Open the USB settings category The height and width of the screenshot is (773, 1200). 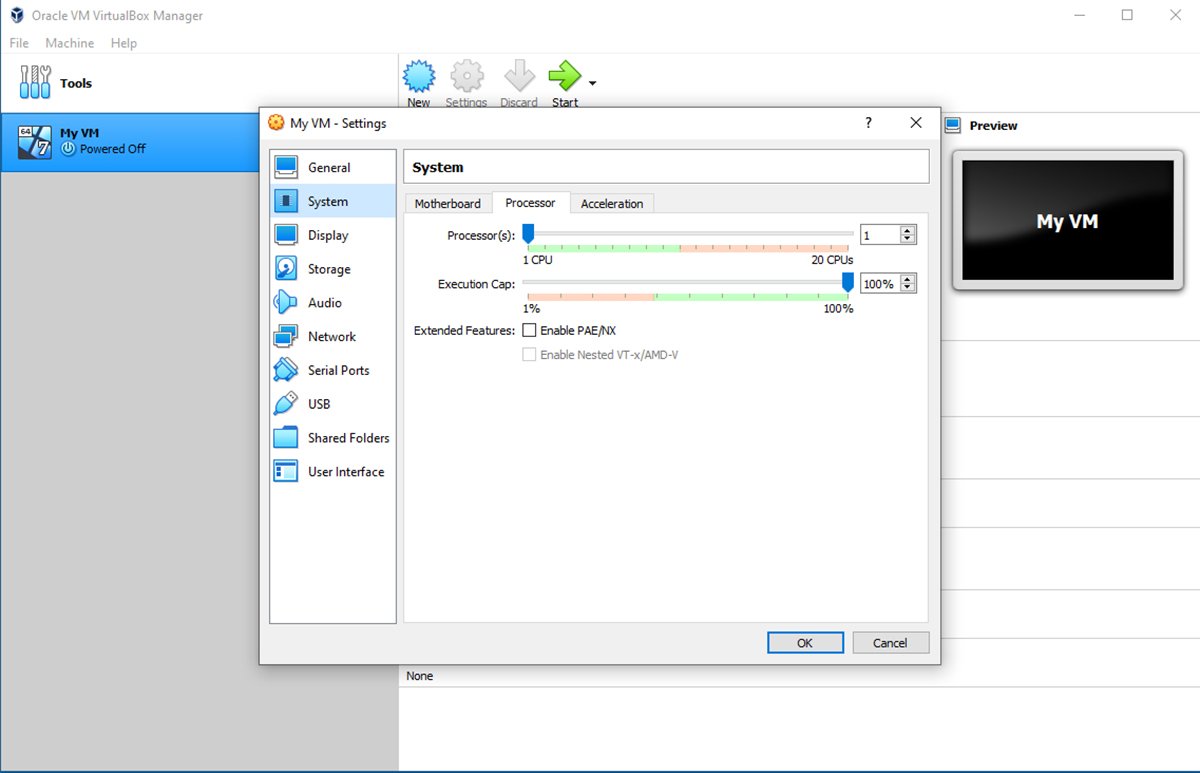click(318, 404)
